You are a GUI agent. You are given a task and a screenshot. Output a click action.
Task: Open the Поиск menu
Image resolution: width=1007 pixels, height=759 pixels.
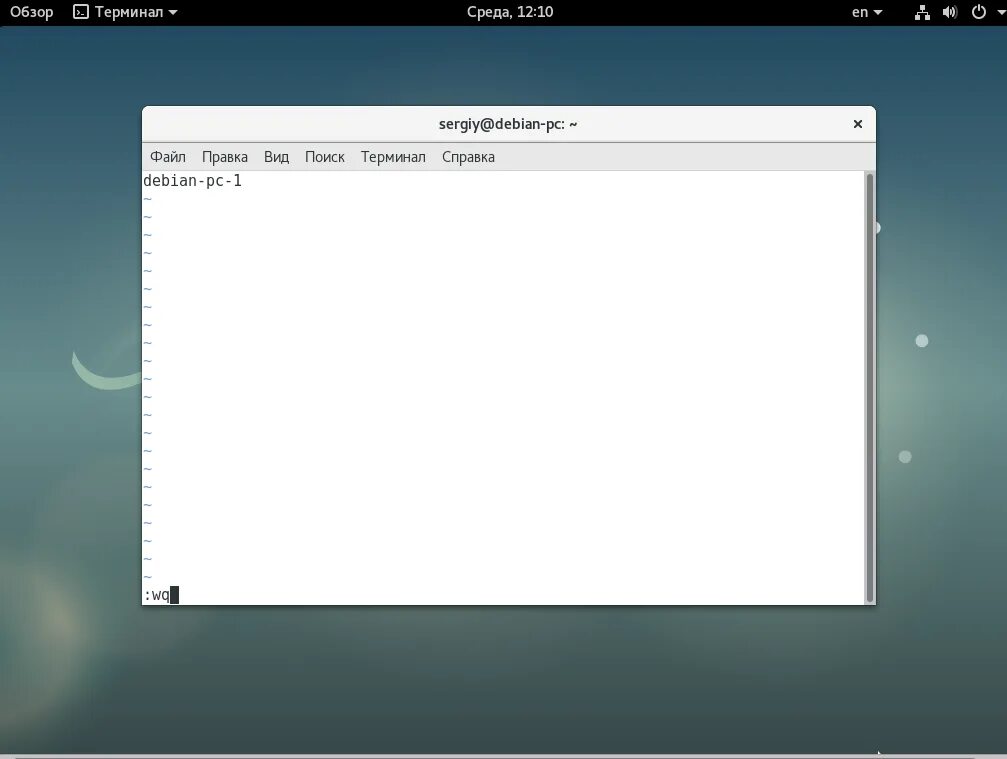point(324,157)
